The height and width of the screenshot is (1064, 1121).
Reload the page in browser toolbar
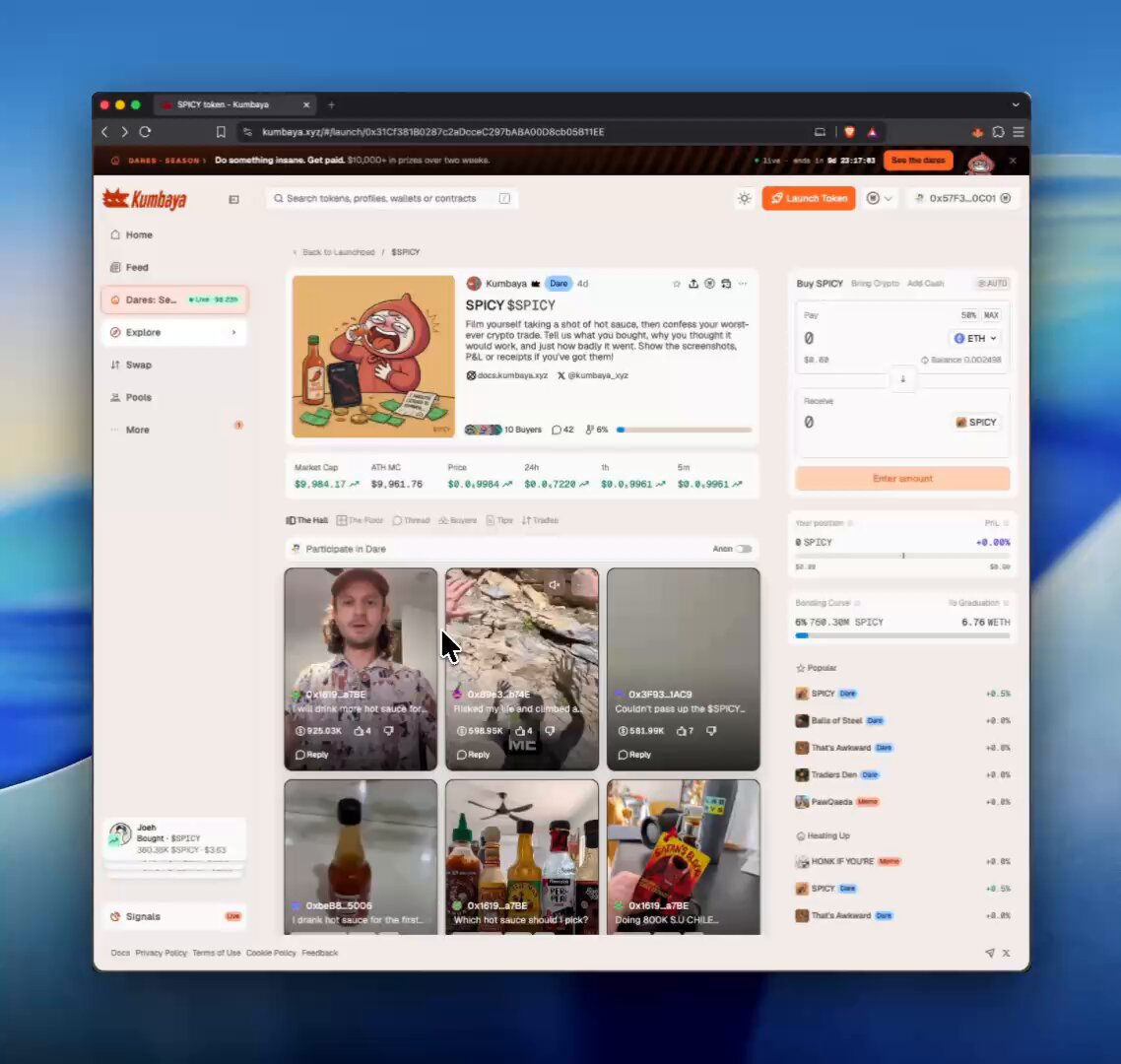[x=145, y=132]
